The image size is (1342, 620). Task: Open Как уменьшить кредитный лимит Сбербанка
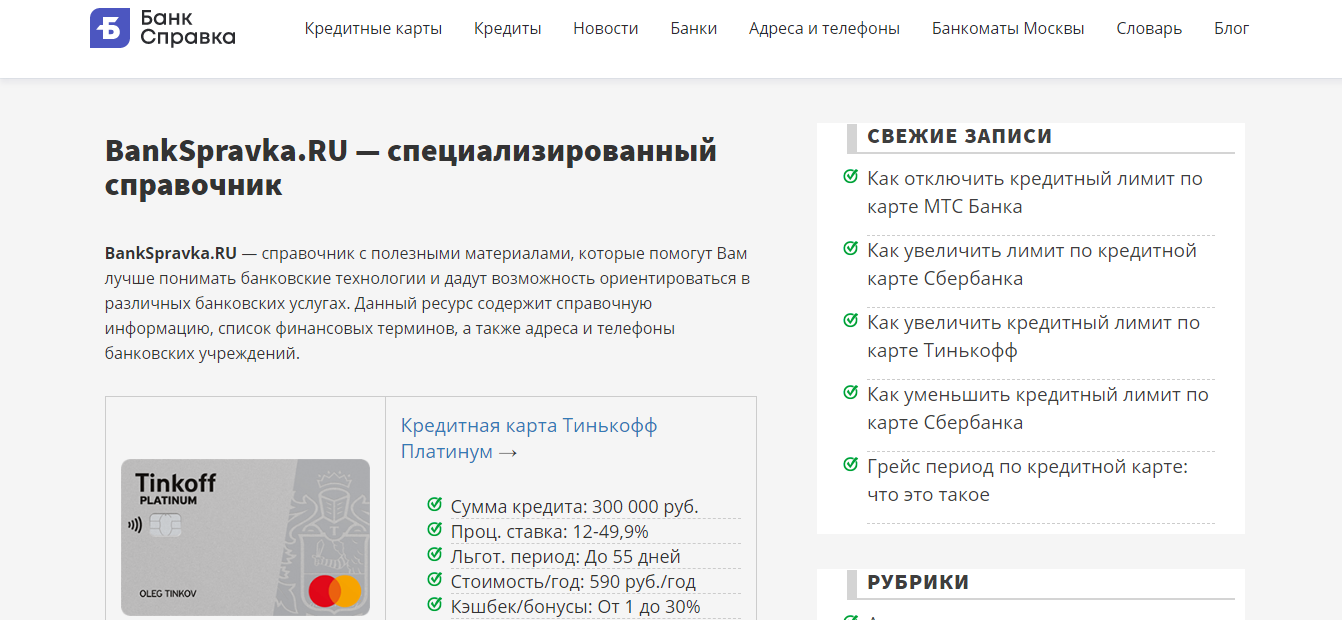pos(1038,409)
